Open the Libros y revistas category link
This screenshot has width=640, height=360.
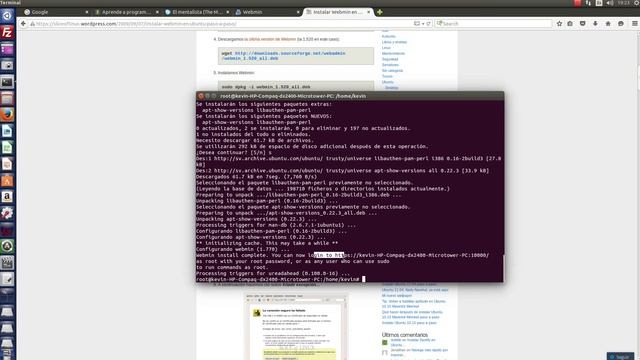click(x=394, y=42)
